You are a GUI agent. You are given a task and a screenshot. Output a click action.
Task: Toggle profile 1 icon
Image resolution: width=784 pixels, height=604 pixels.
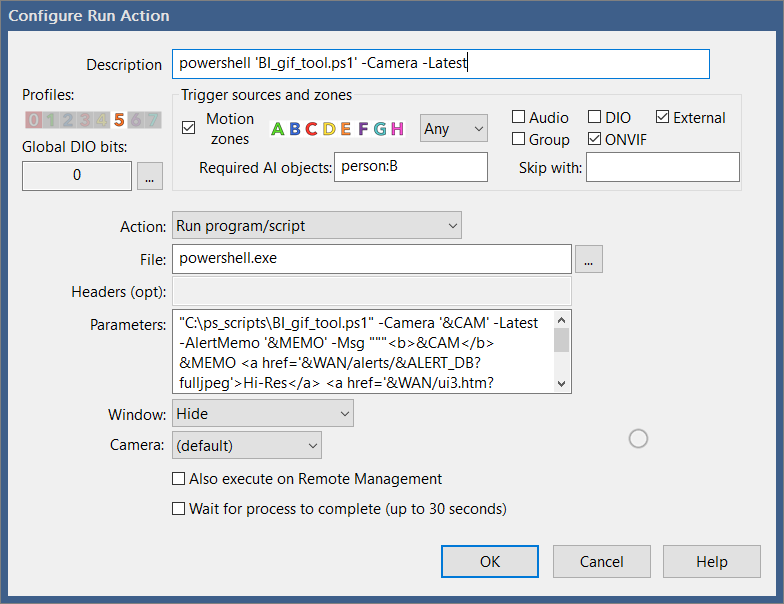(x=50, y=120)
